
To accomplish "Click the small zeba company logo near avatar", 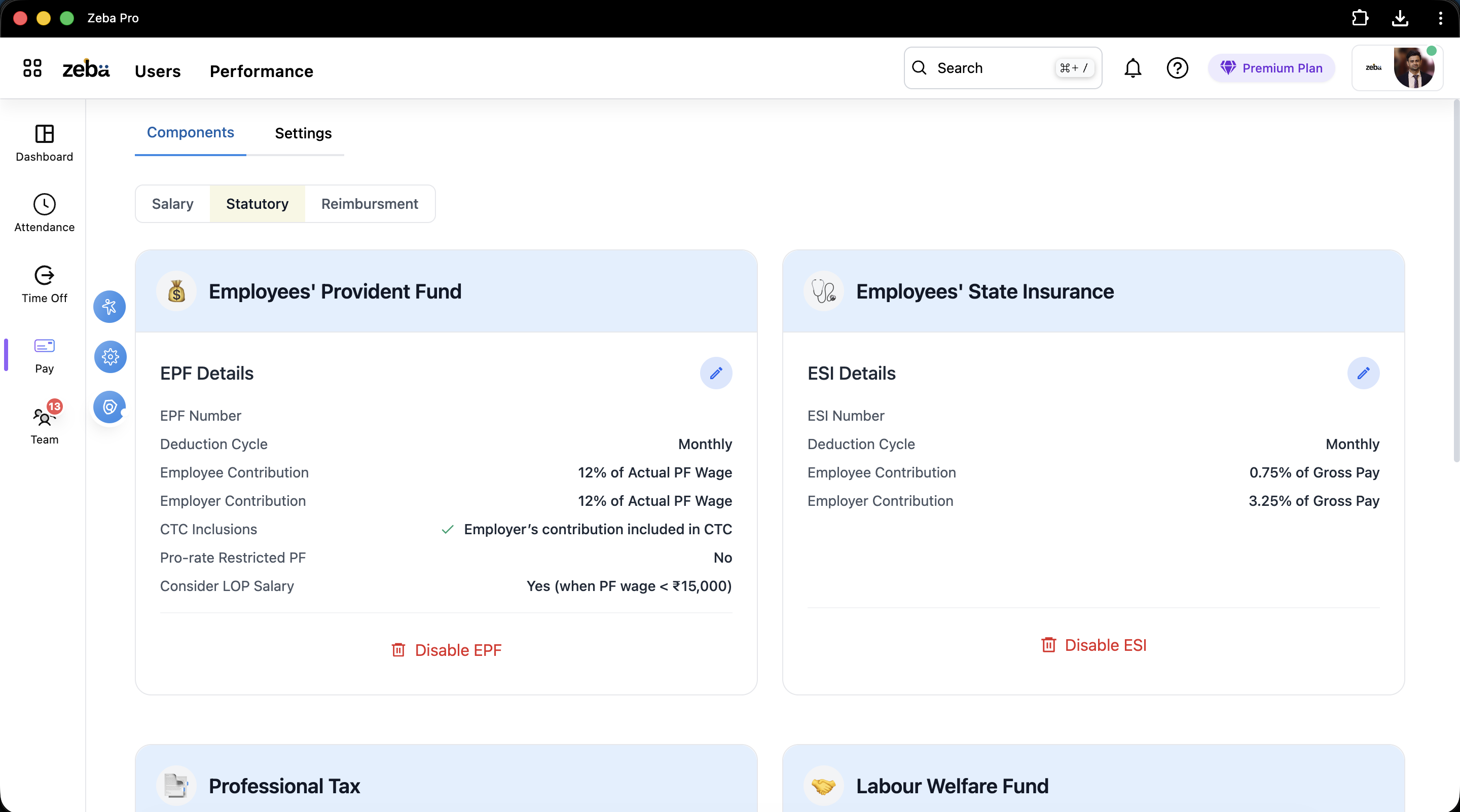I will [x=1373, y=67].
